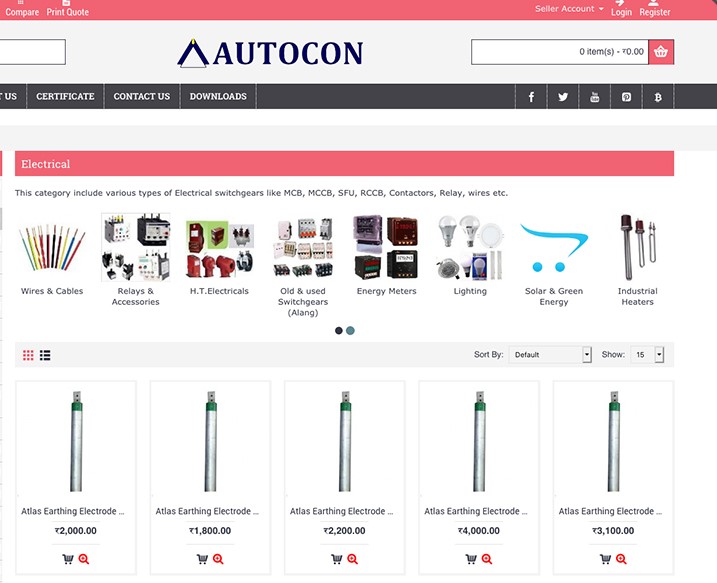Open Industrial Heaters category thumbnail
This screenshot has width=717, height=583.
637,247
